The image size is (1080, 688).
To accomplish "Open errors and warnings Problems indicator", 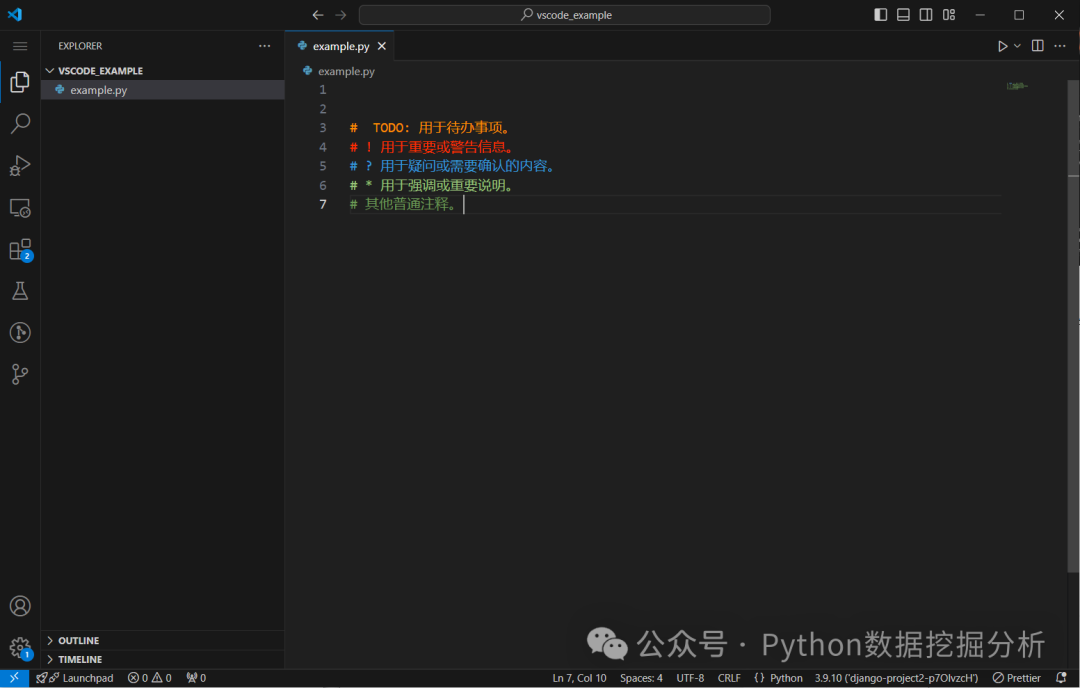I will tap(149, 678).
